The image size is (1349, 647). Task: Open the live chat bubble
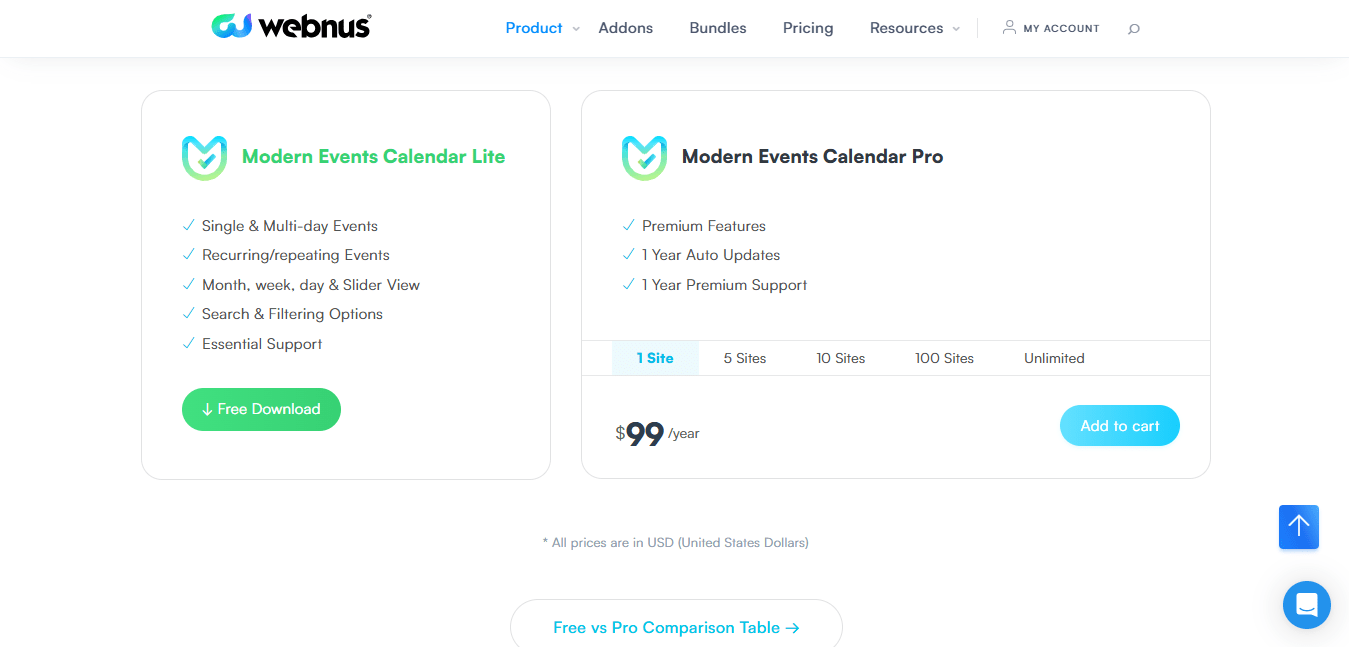1306,604
